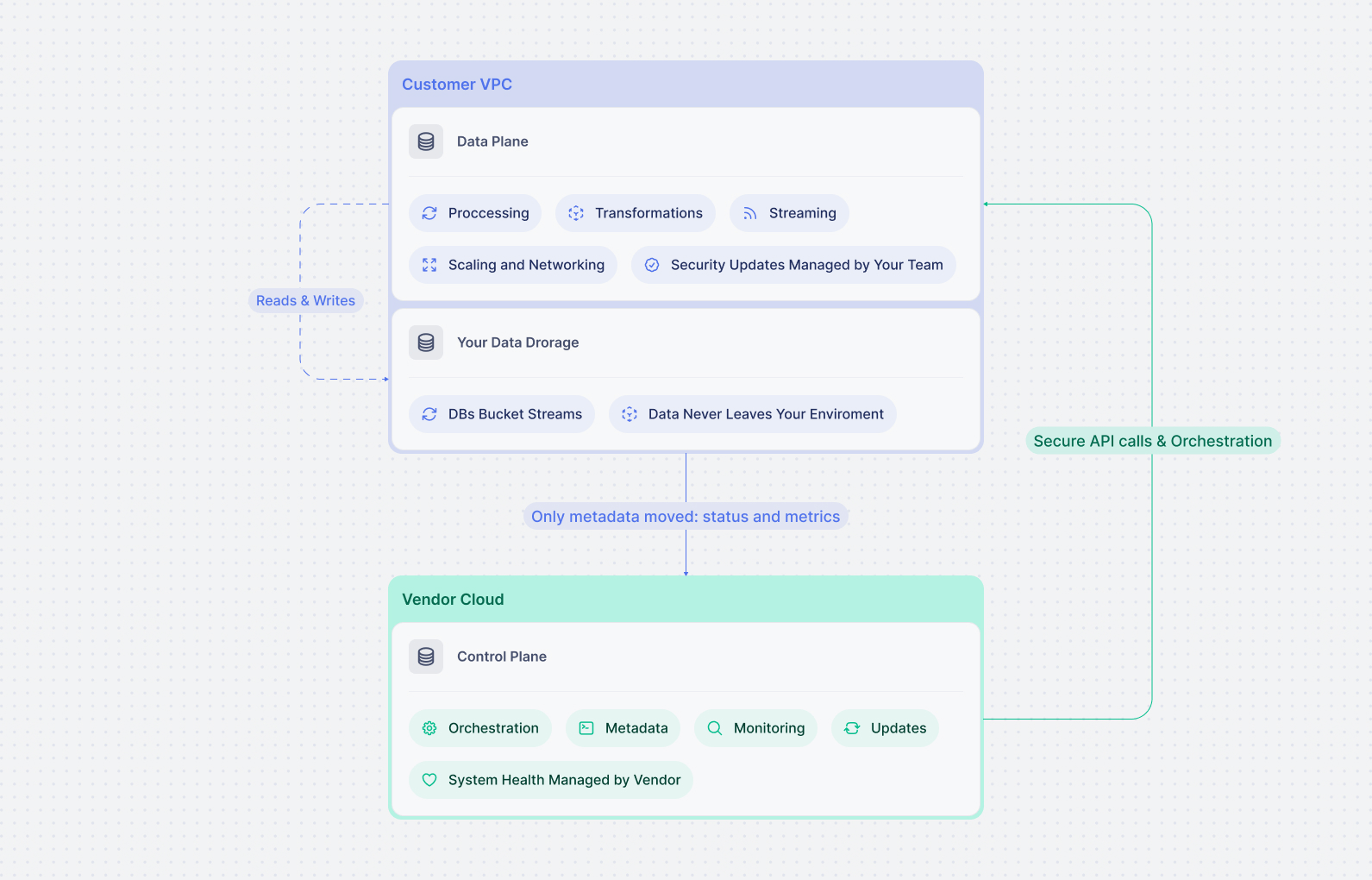The height and width of the screenshot is (880, 1372).
Task: Click the Metadata terminal icon
Action: 586,728
